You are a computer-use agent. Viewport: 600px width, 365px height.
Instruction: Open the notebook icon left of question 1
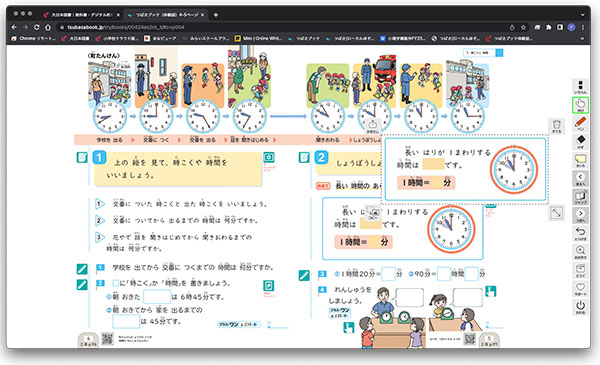pos(82,157)
